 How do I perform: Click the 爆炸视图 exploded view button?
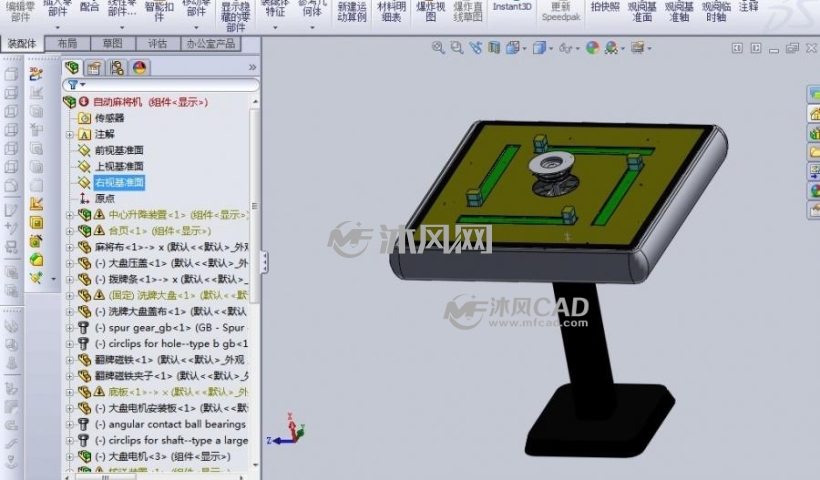pos(430,10)
